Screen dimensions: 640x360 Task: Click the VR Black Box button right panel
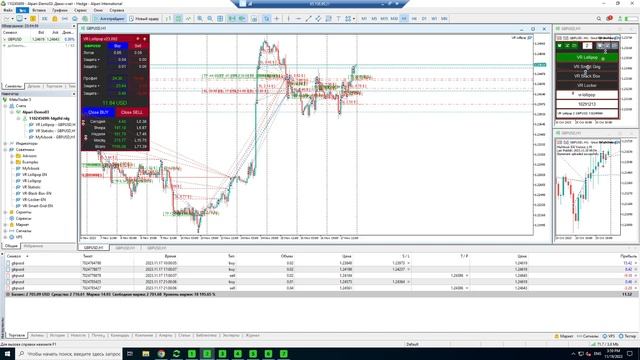pos(587,76)
